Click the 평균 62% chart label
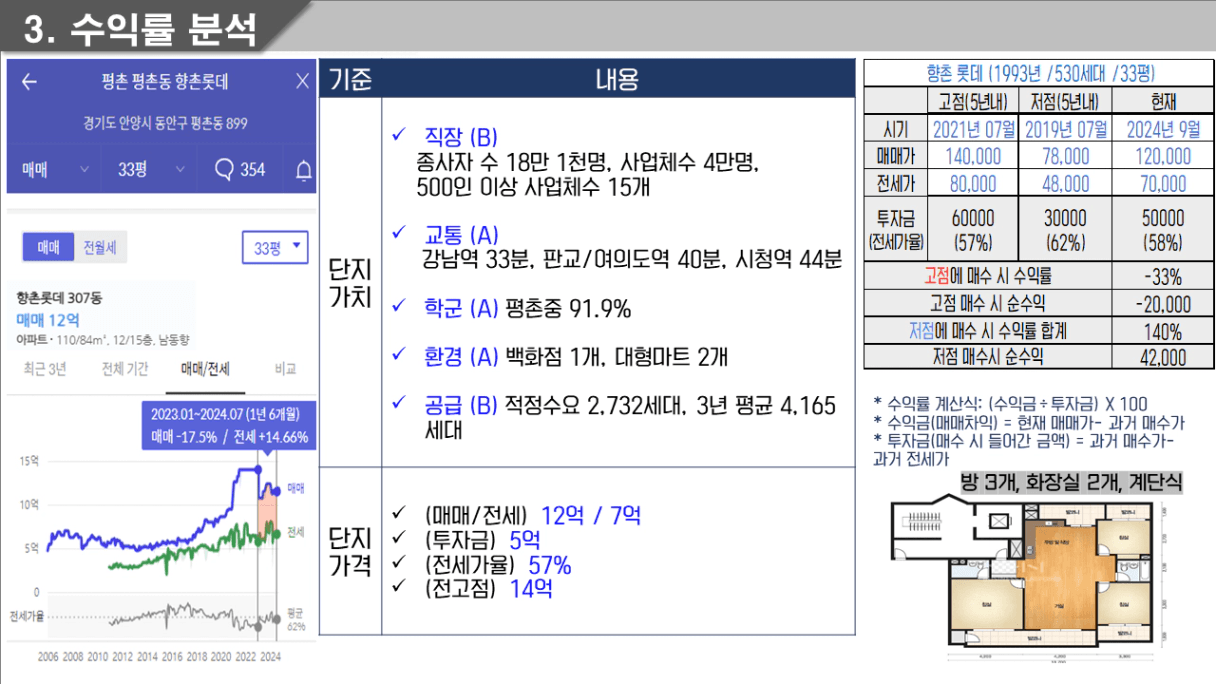 [295, 619]
